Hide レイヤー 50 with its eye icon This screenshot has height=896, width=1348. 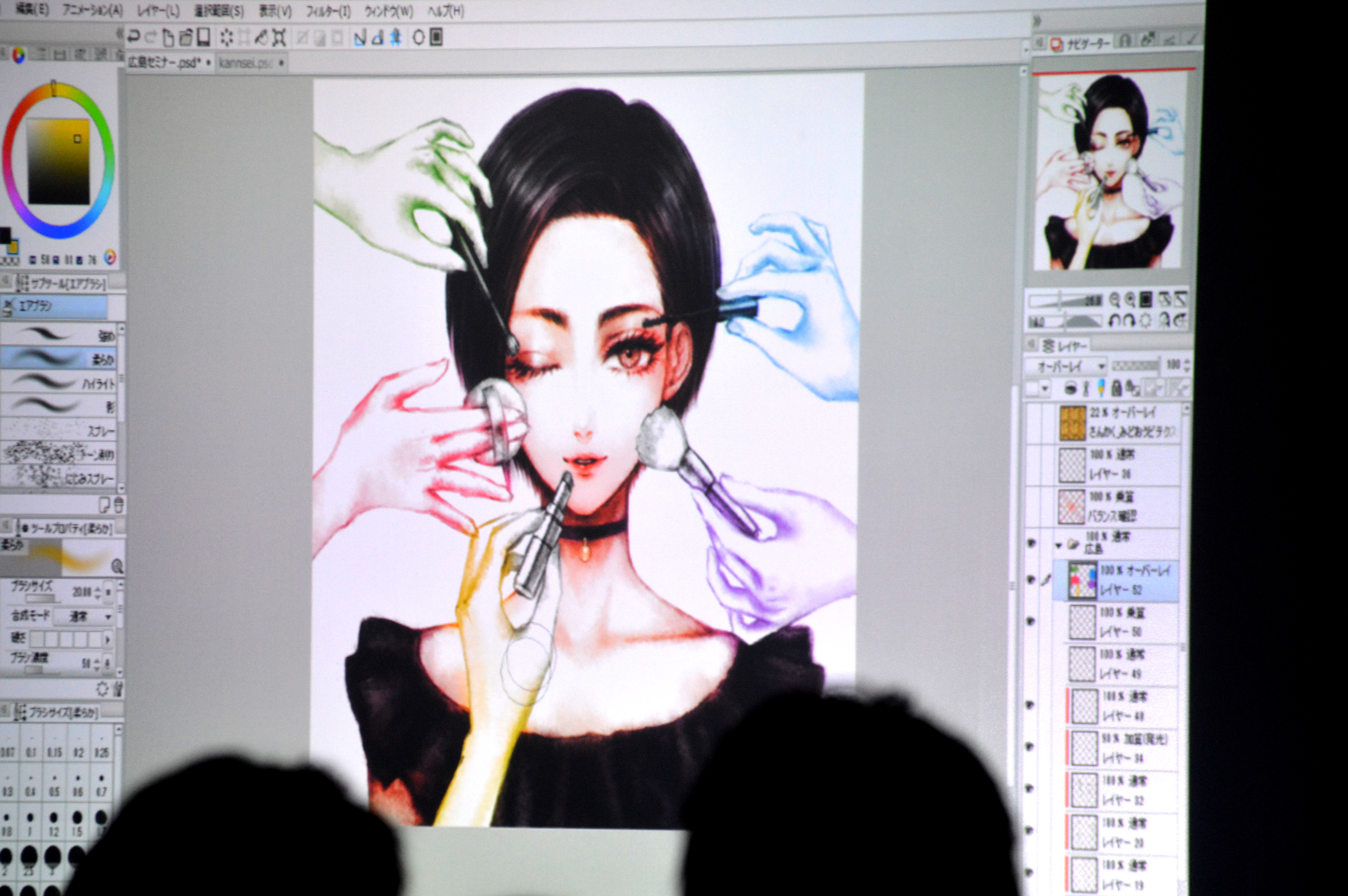coord(1031,621)
